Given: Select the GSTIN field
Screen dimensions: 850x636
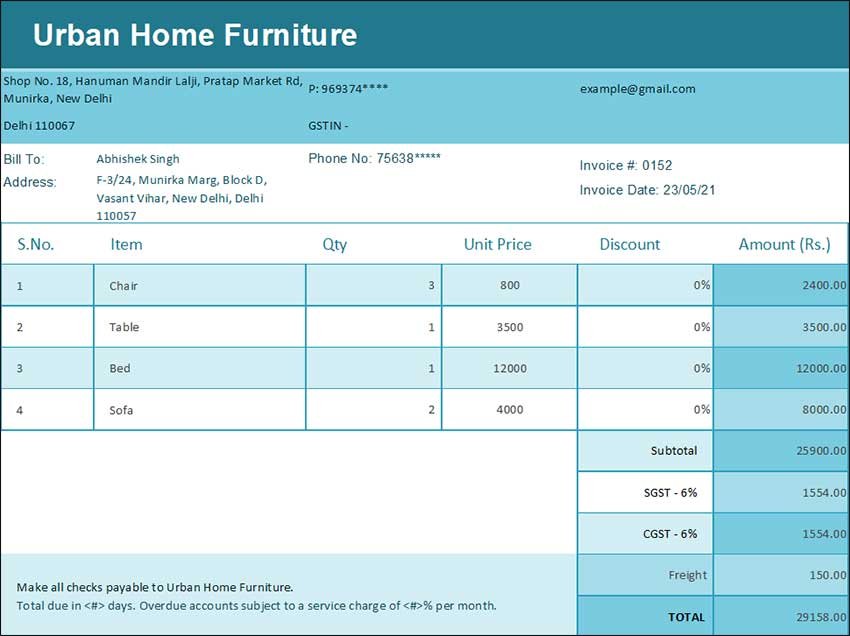Looking at the screenshot, I should (328, 126).
